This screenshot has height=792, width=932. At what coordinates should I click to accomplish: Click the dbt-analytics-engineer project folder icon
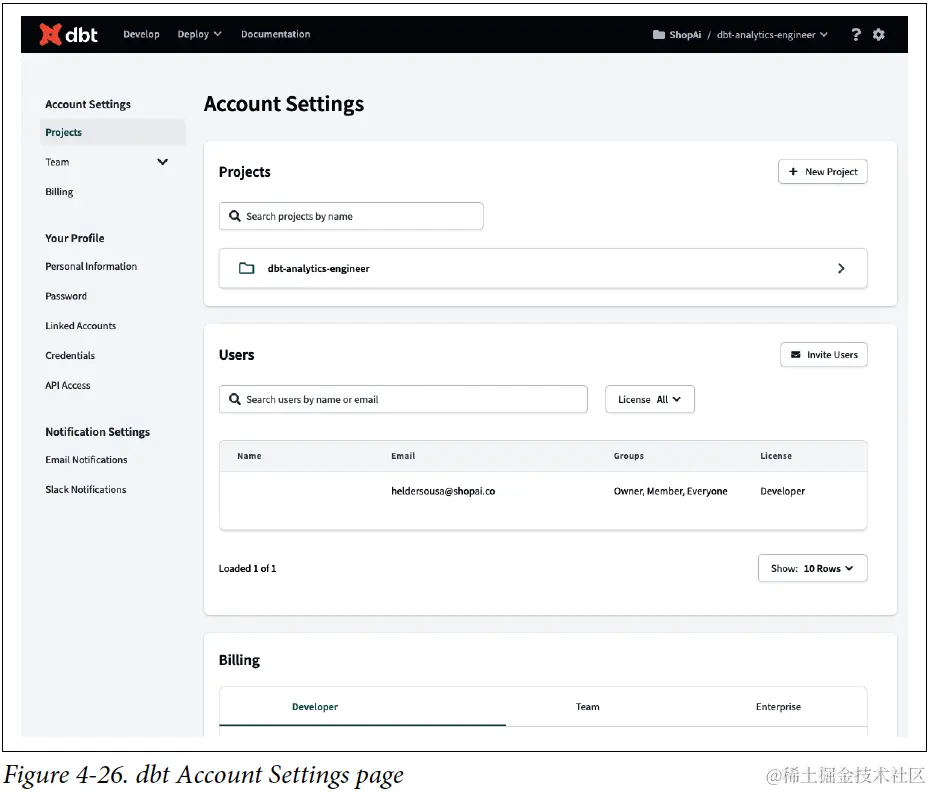[246, 268]
